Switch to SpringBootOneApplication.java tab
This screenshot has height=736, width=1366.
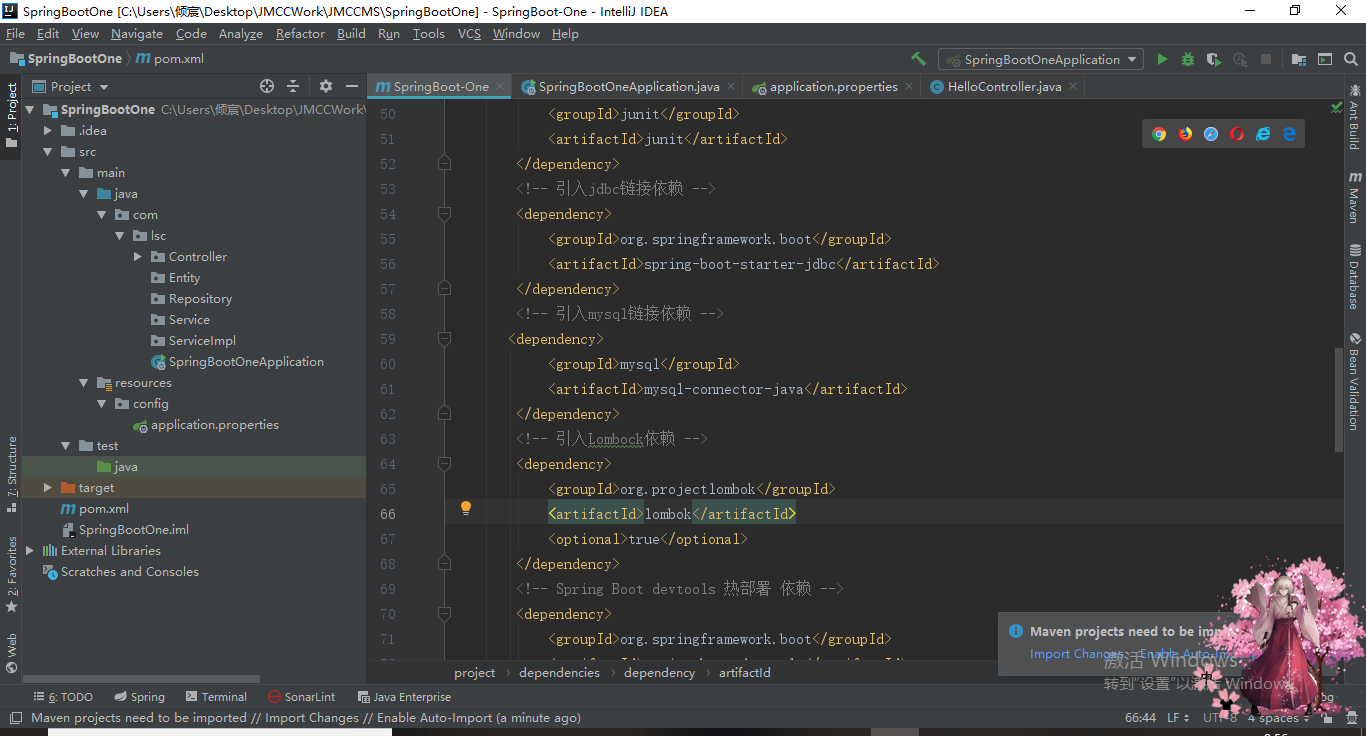coord(629,87)
